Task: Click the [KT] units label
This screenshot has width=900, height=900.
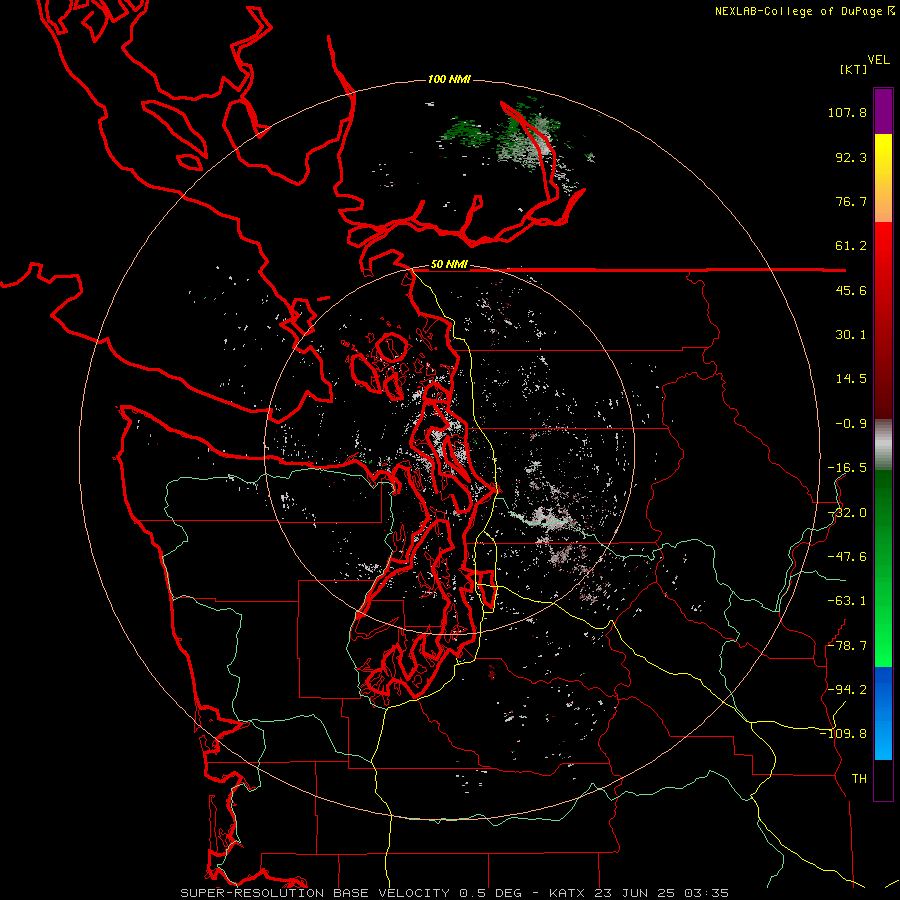Action: click(854, 69)
